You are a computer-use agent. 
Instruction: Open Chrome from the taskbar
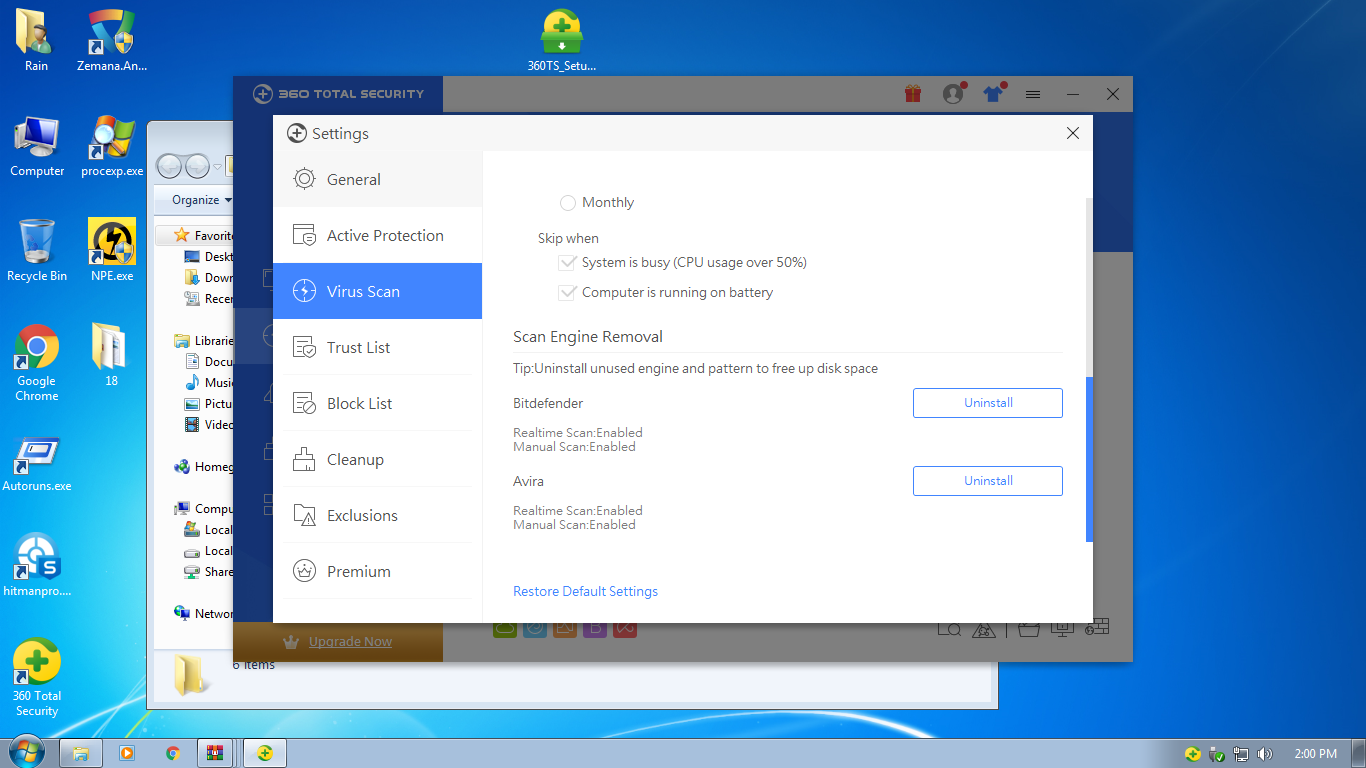click(173, 753)
